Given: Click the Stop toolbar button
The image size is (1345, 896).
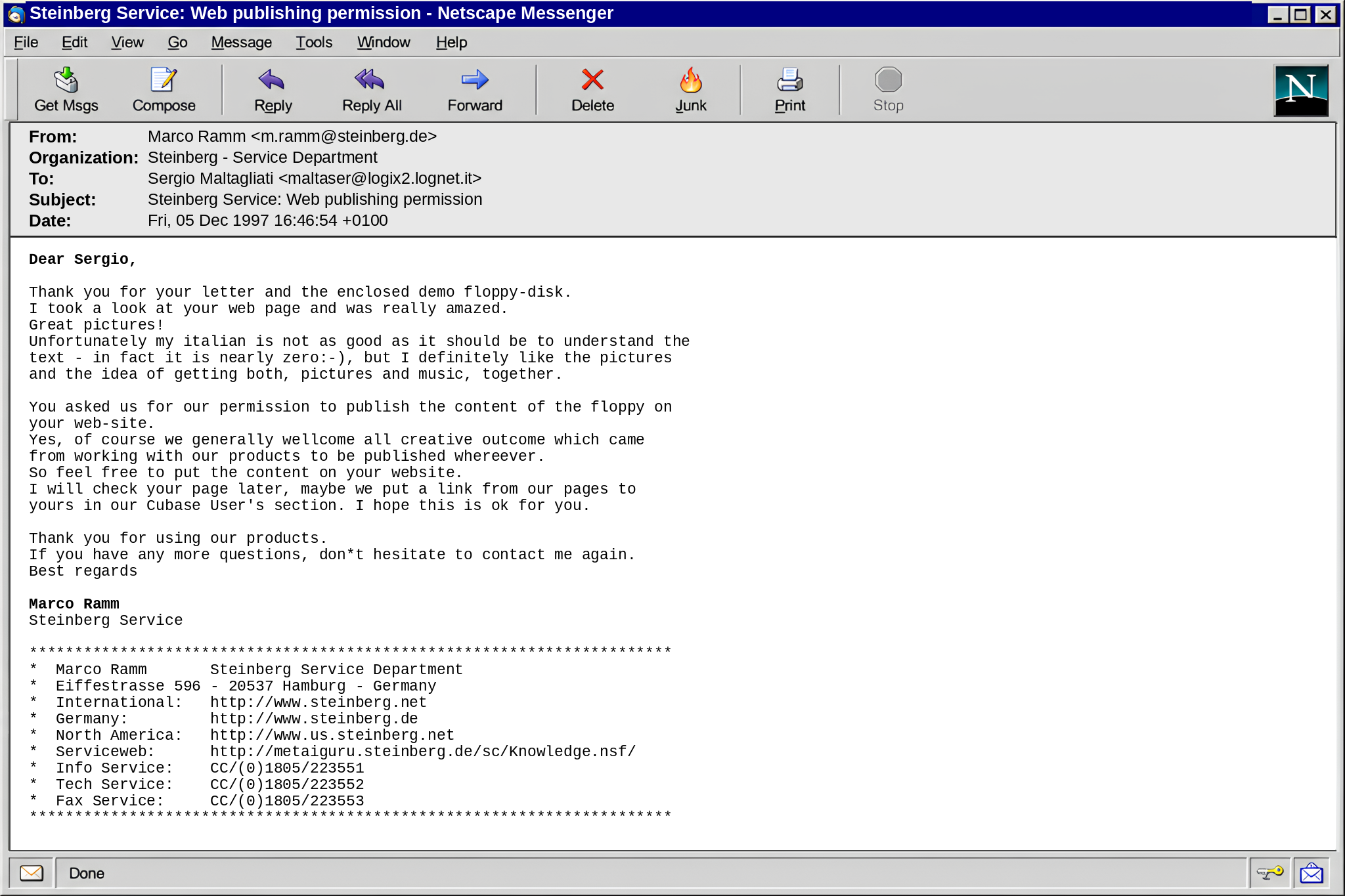Looking at the screenshot, I should coord(888,90).
